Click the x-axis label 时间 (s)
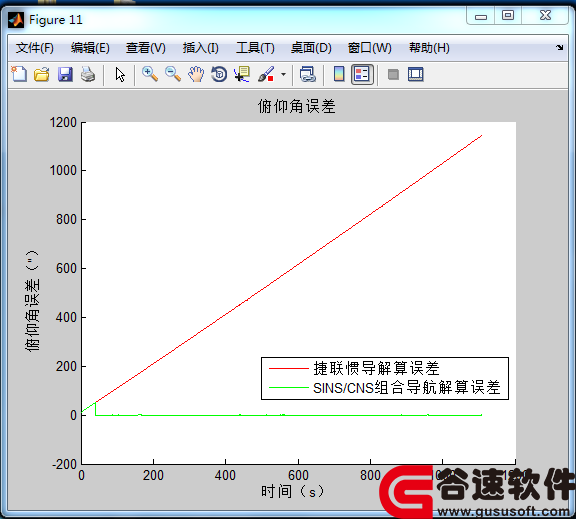Screen dimensions: 576x519 293,491
